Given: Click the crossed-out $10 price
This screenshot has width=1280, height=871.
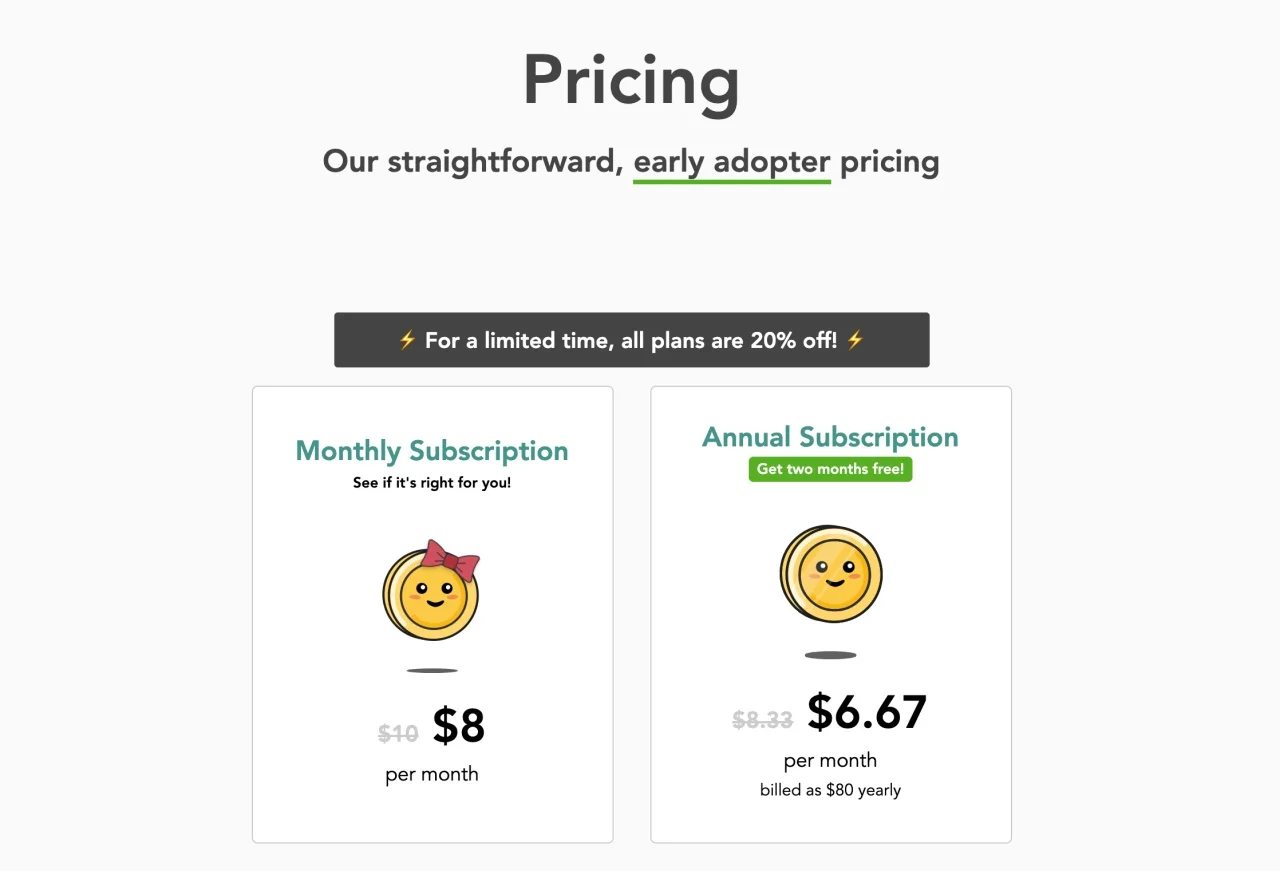Looking at the screenshot, I should [x=398, y=734].
